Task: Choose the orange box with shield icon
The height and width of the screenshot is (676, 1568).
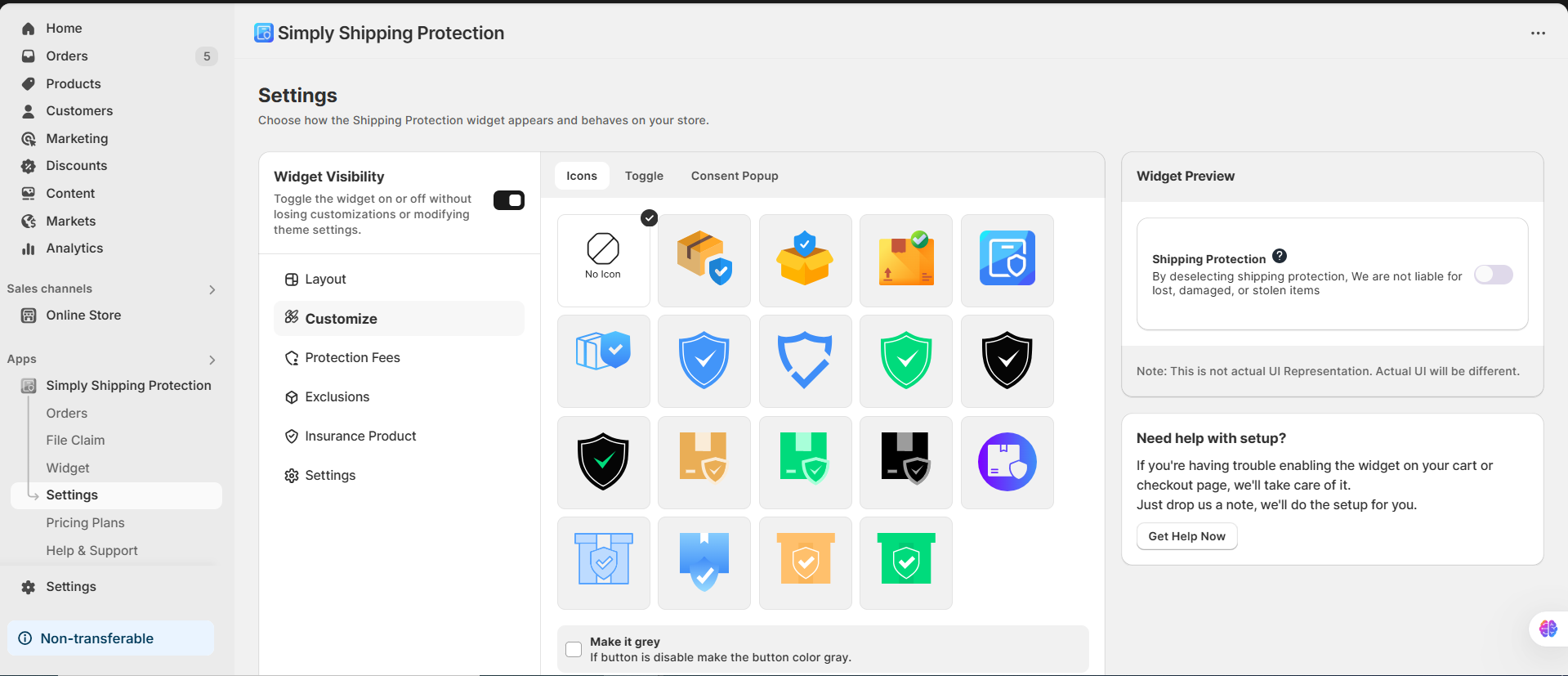Action: [x=805, y=563]
